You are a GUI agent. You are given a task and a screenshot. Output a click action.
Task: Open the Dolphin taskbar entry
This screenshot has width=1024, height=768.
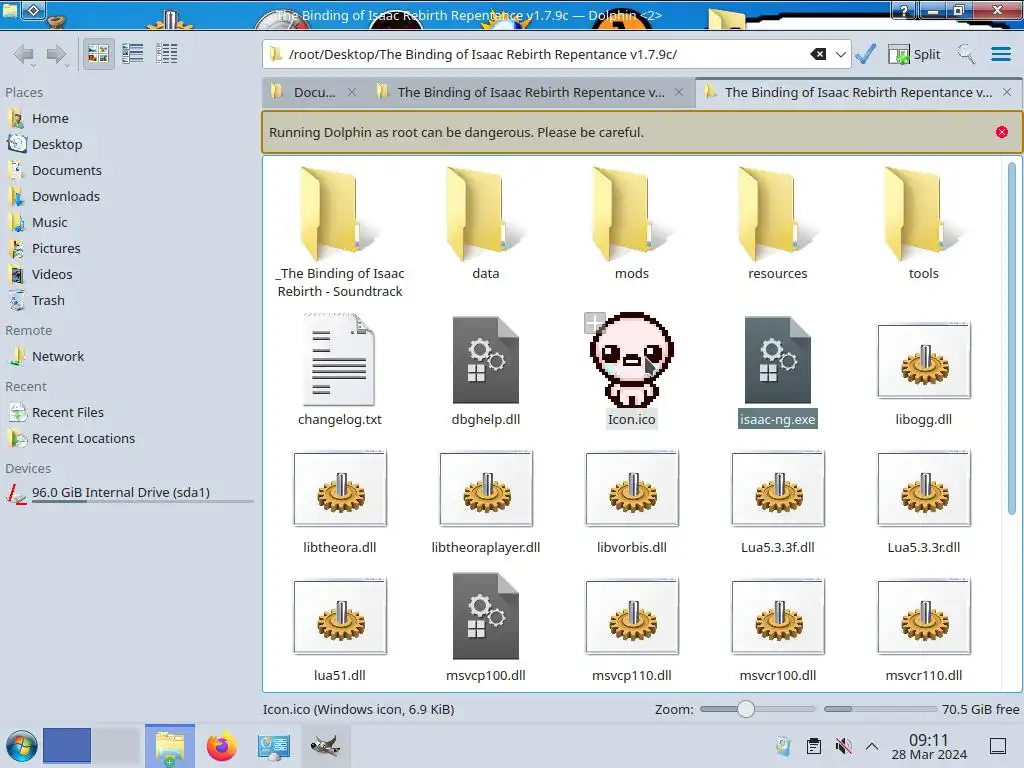click(170, 746)
